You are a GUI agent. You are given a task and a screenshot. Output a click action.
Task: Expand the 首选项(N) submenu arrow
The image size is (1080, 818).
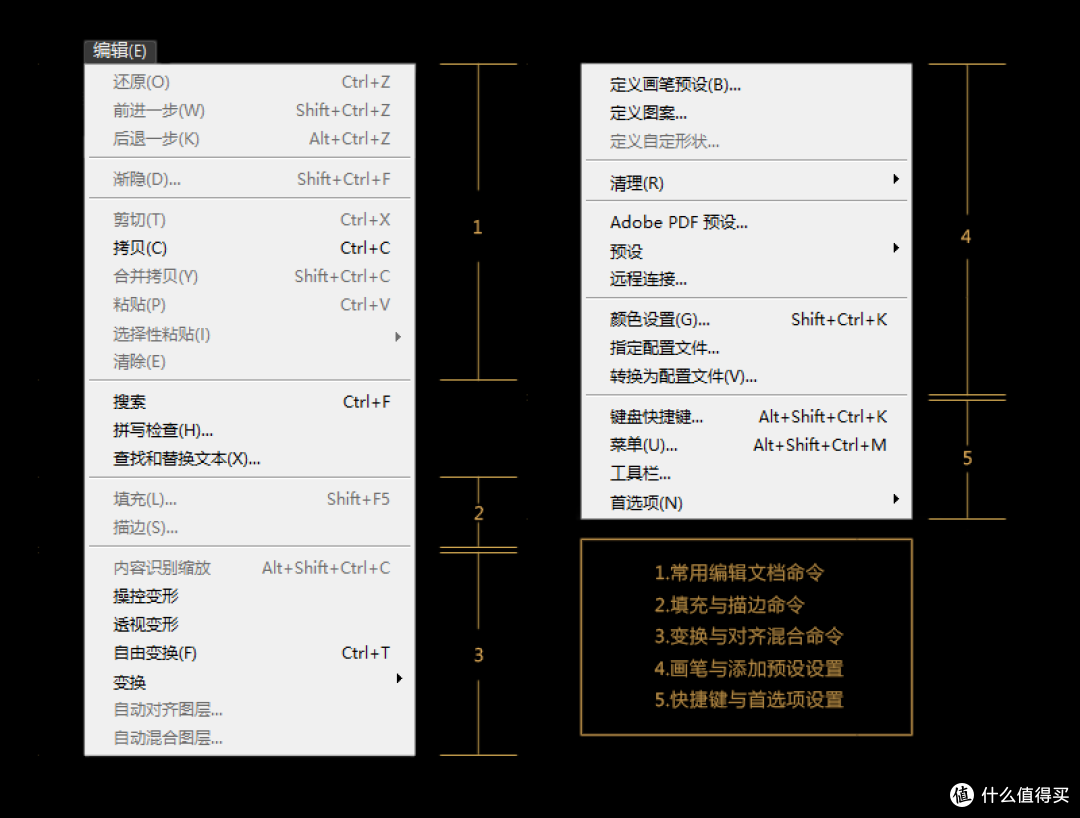(897, 502)
